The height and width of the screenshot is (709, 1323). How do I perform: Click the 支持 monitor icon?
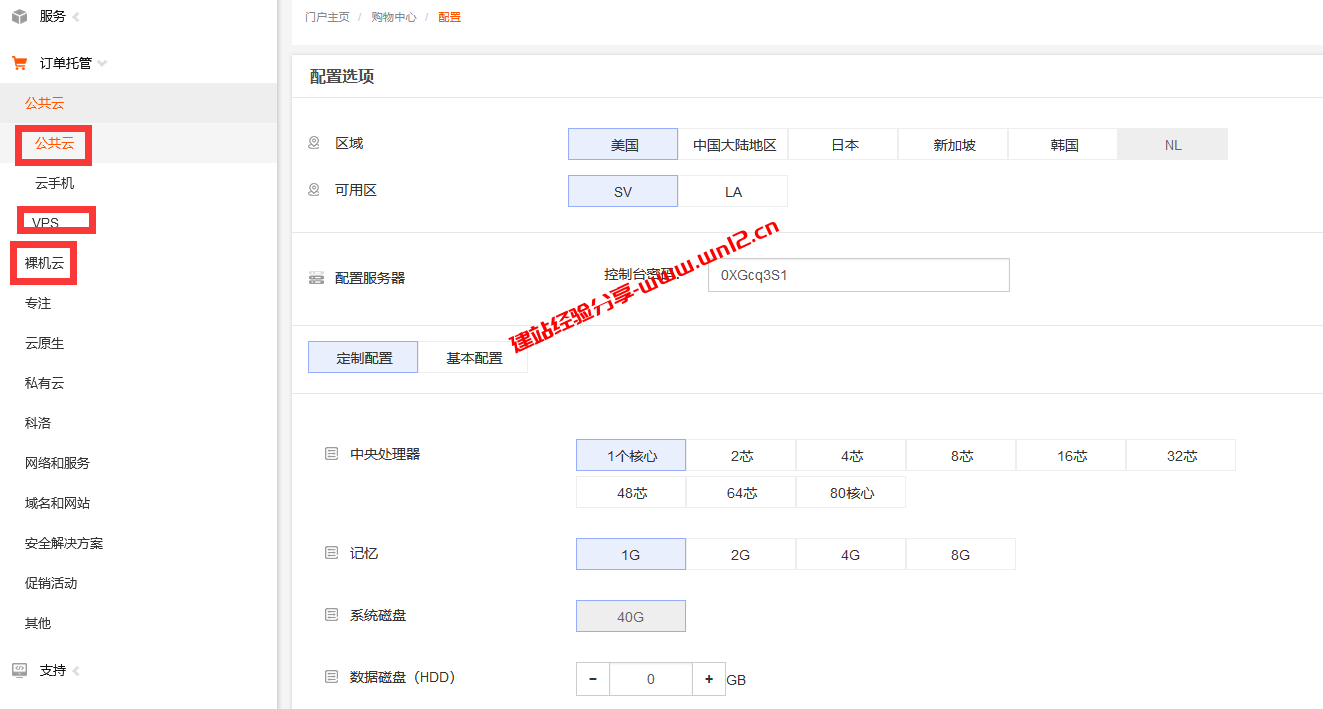tap(19, 670)
